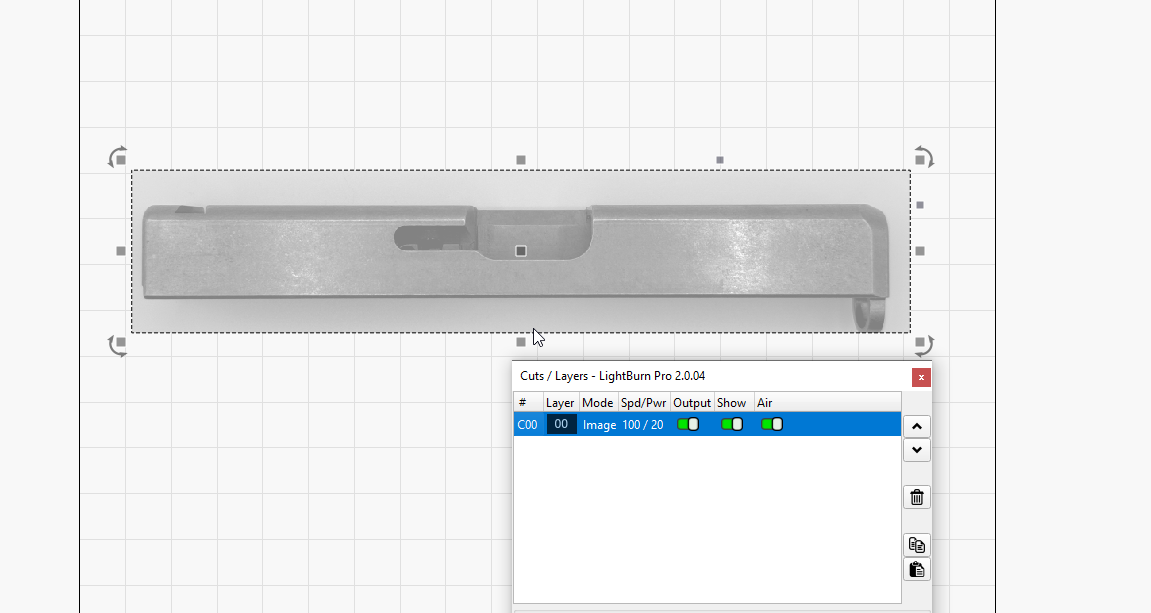Viewport: 1151px width, 613px height.
Task: Disable Output for layer C00
Action: tap(688, 424)
